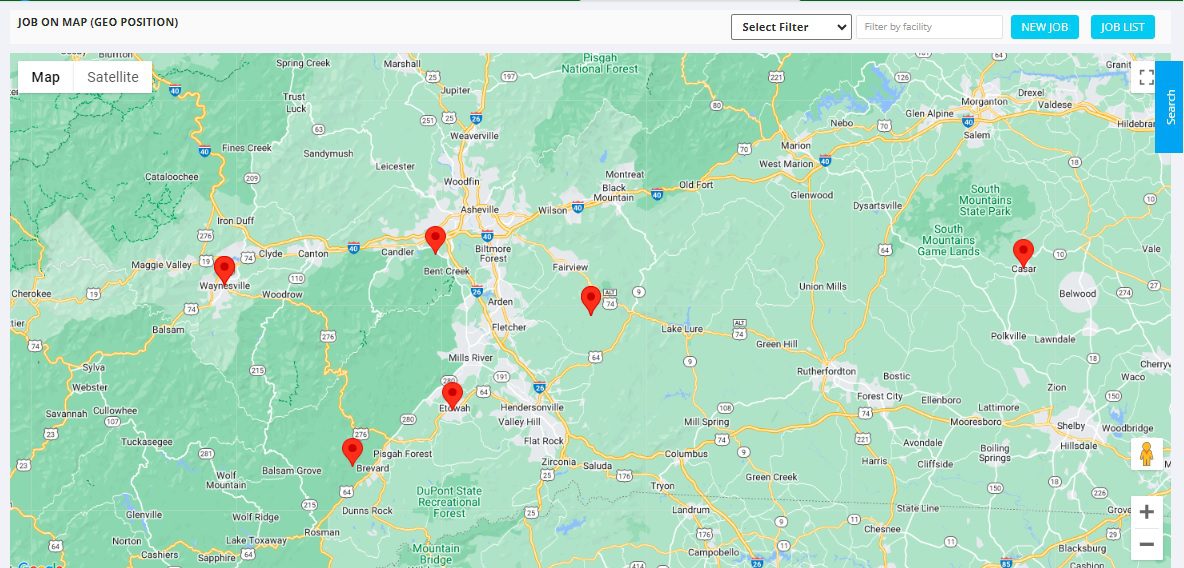This screenshot has width=1184, height=568.
Task: Click the Polkville label on map
Action: [1008, 335]
